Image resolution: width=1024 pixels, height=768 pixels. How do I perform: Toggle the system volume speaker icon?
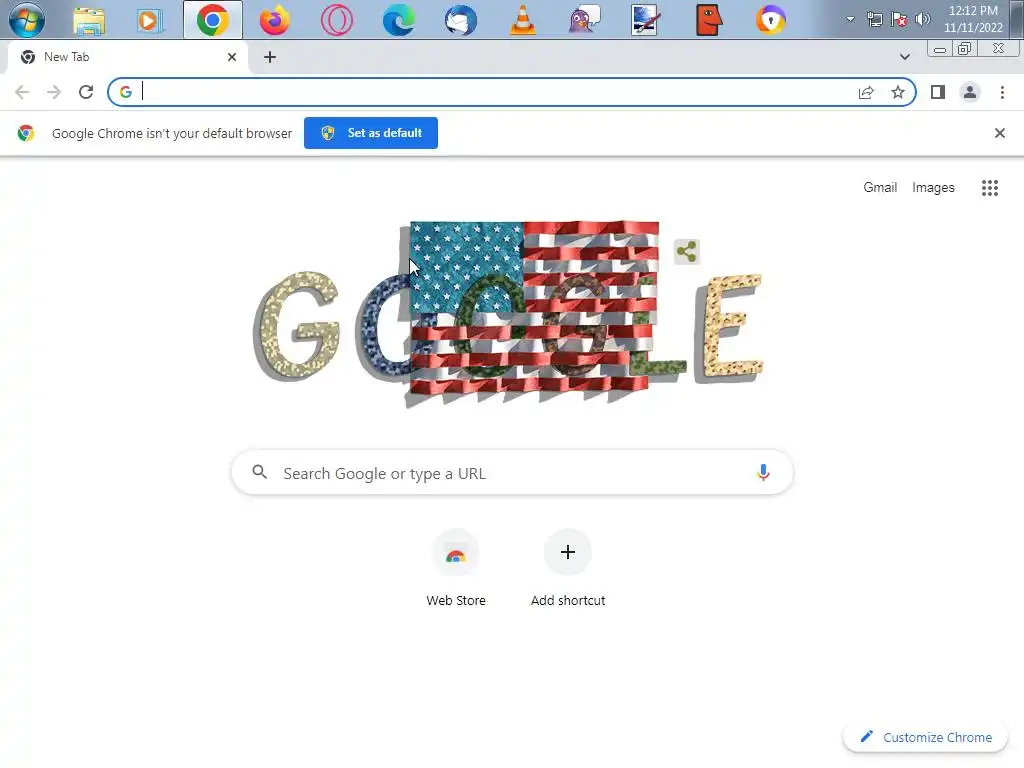(x=922, y=19)
